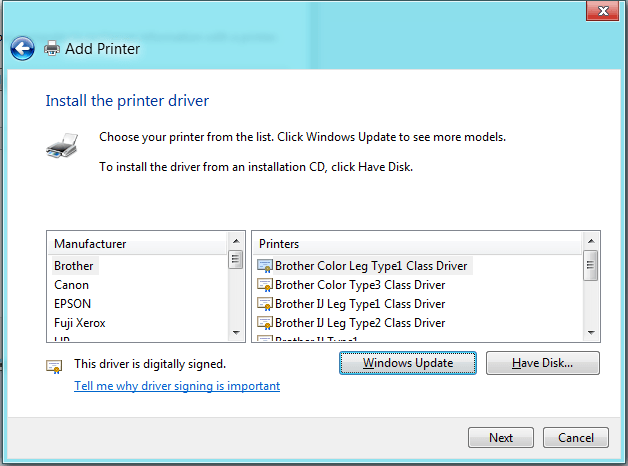628x466 pixels.
Task: Click Next to continue installation
Action: pos(501,438)
